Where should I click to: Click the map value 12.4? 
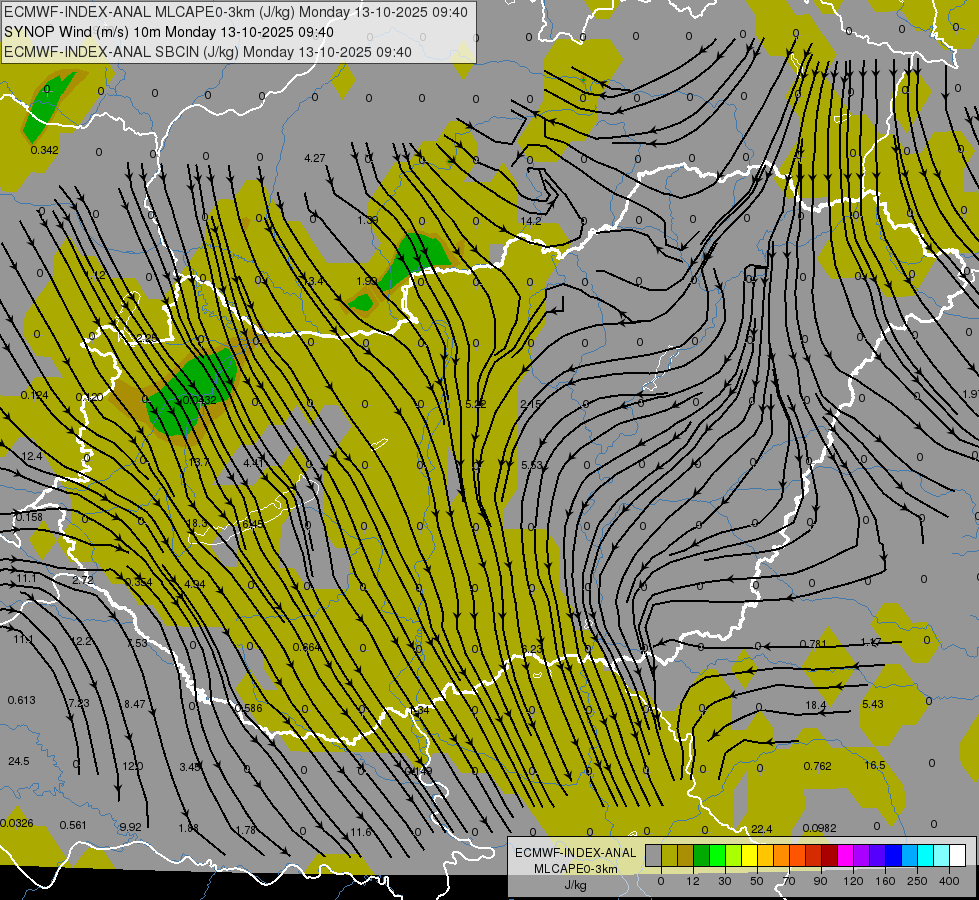pos(32,456)
